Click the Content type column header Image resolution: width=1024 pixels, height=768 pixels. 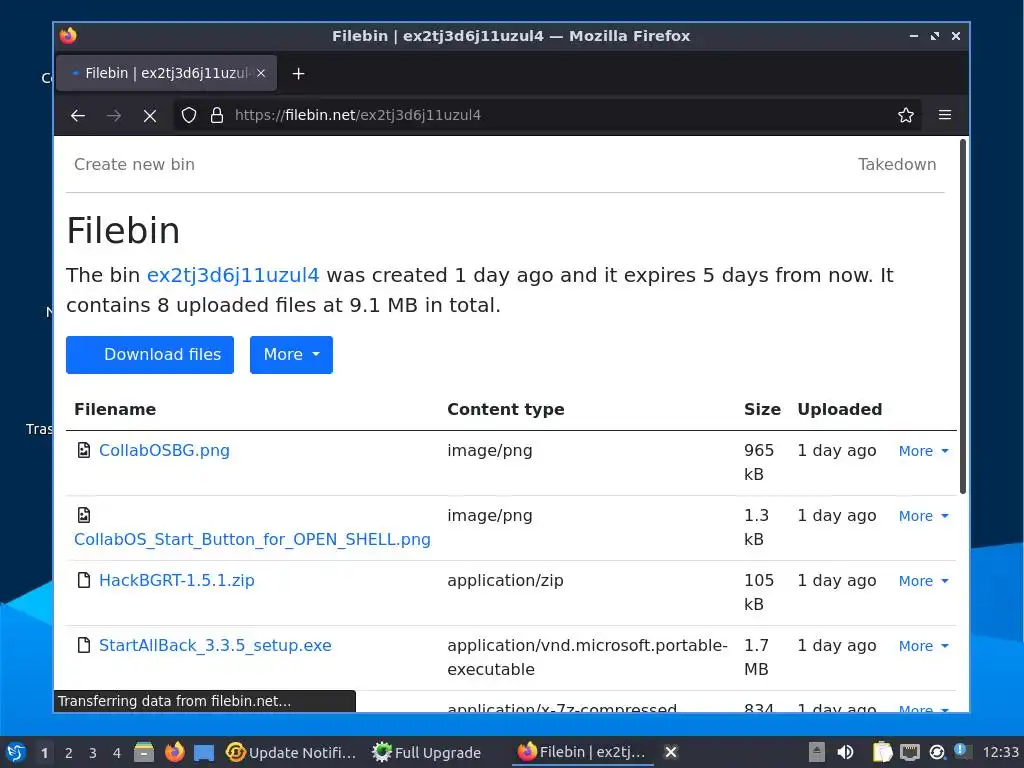[x=505, y=409]
